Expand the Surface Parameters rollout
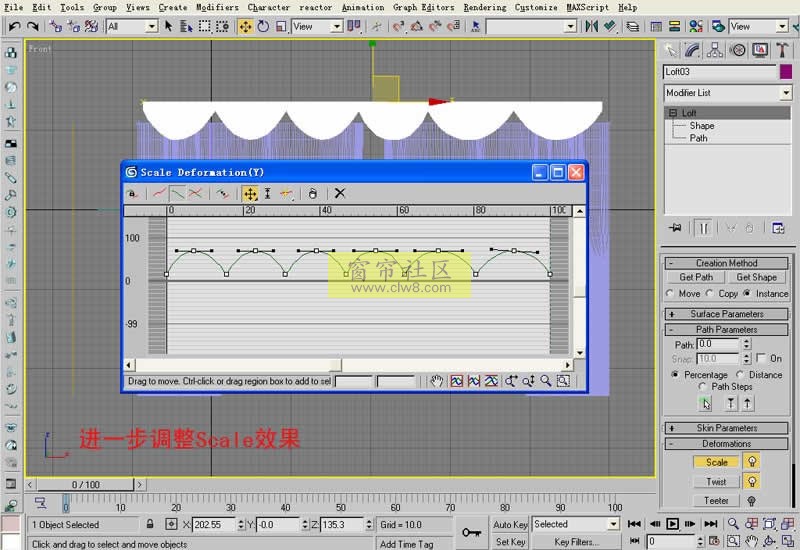The image size is (800, 550). tap(727, 314)
